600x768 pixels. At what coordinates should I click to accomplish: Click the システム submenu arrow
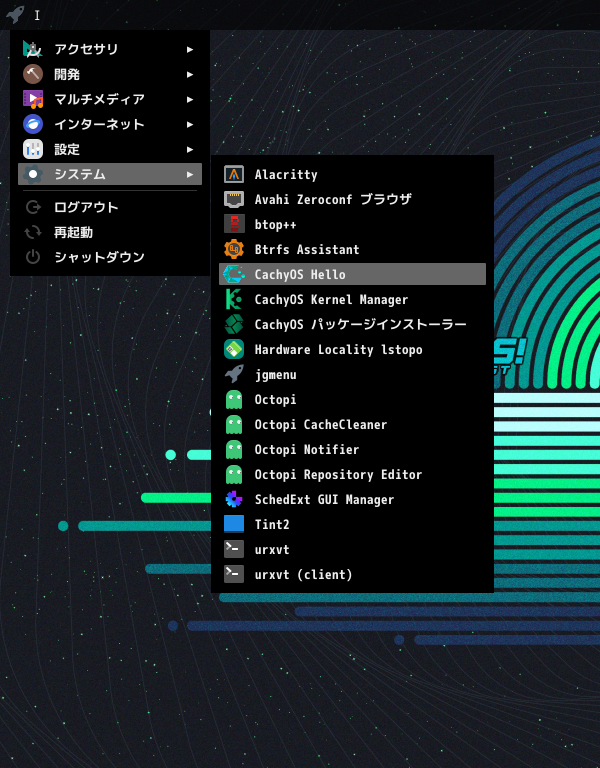pyautogui.click(x=190, y=174)
